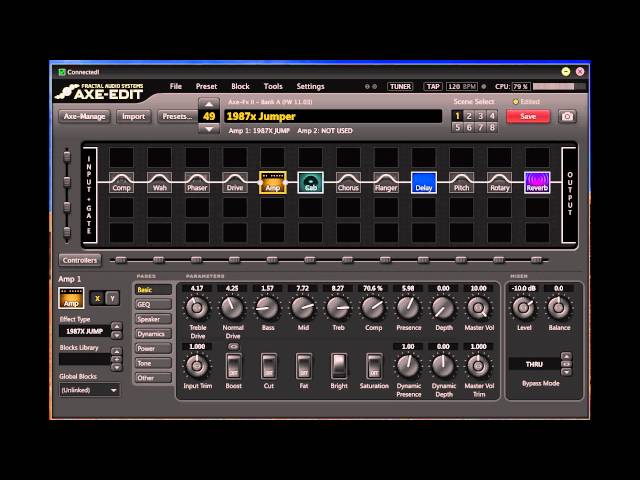This screenshot has height=480, width=640.
Task: Click the TAP tempo button
Action: pyautogui.click(x=433, y=87)
